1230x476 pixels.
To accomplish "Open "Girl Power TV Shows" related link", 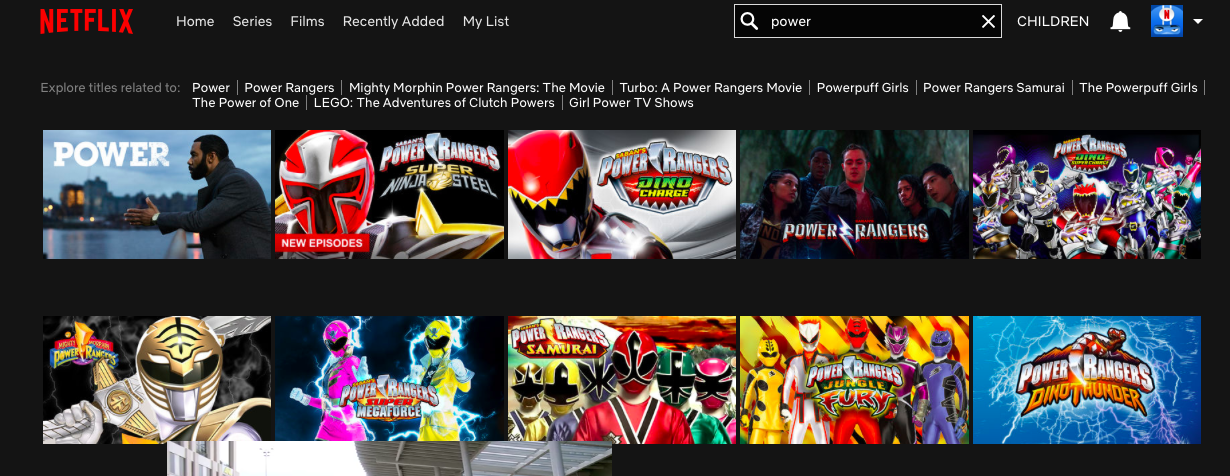I will [x=631, y=103].
